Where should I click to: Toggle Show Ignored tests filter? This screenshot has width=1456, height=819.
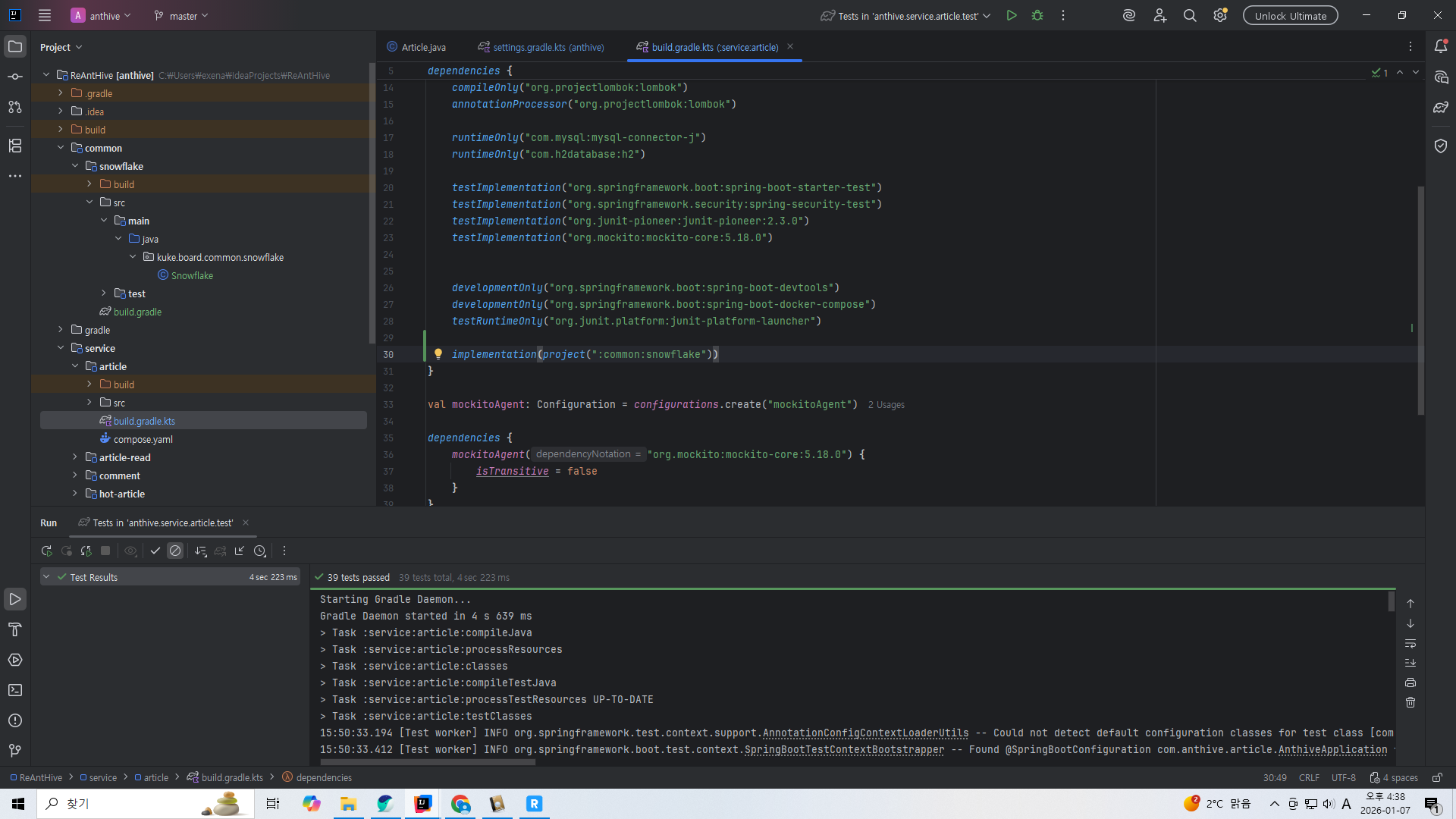175,551
